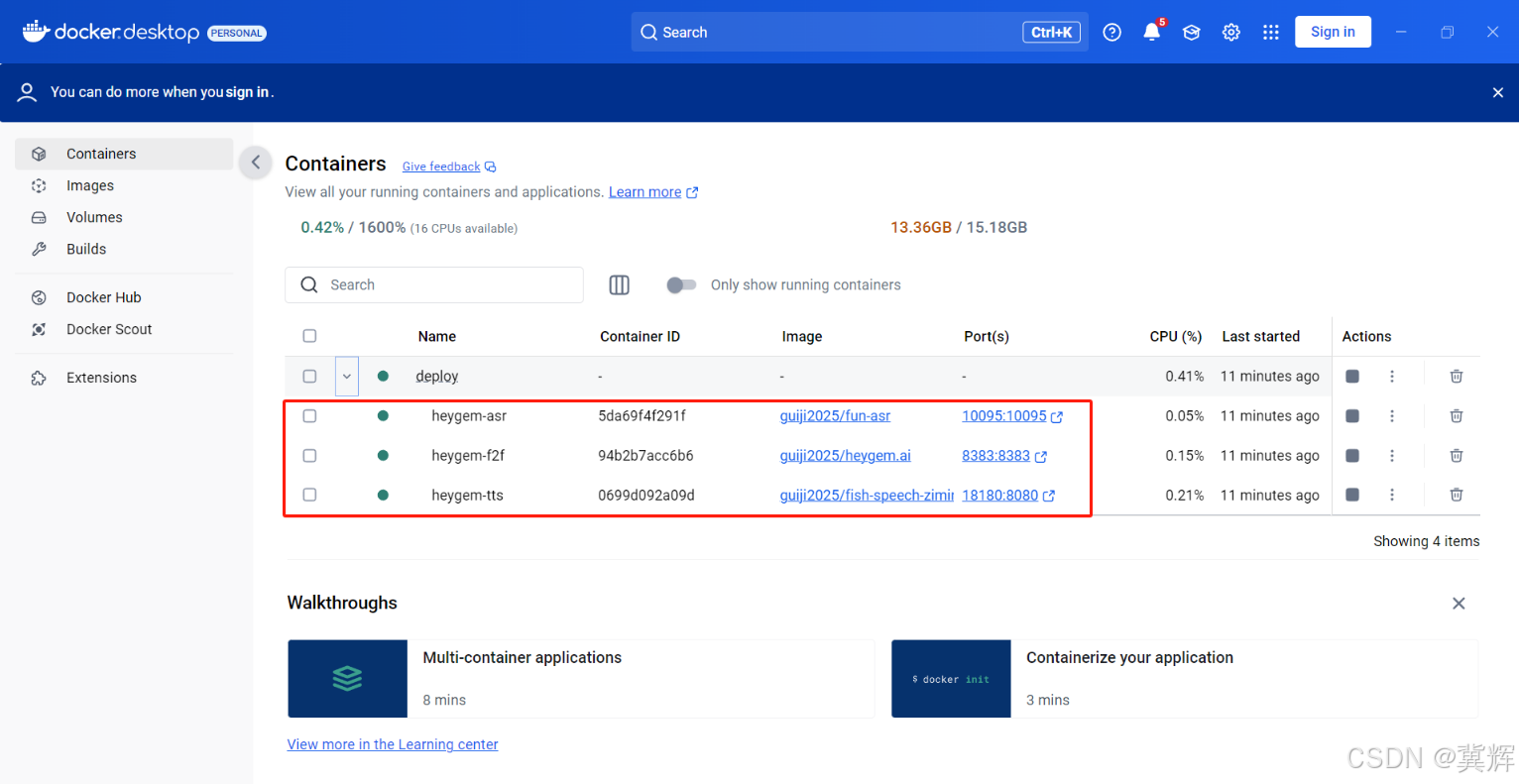Focus the containers Search field

coord(434,285)
